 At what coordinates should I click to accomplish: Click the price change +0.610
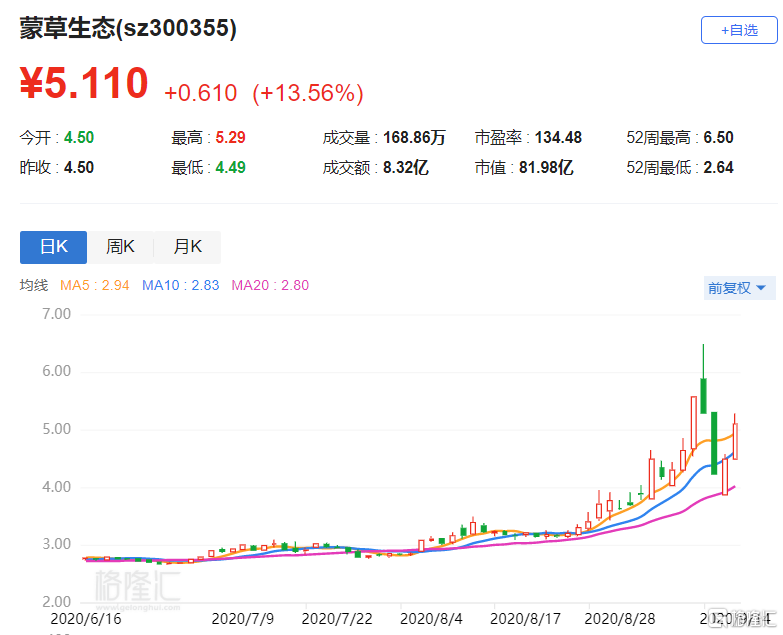coord(201,93)
